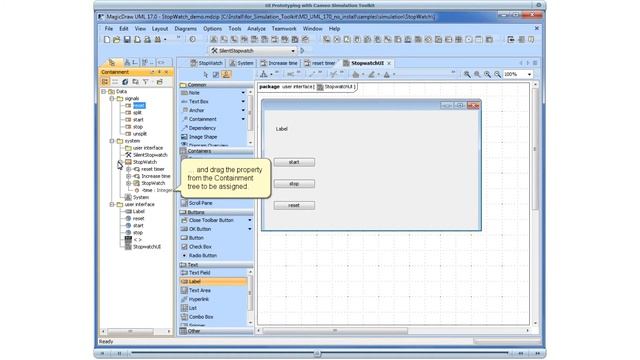Open dropdown arrow next to OK Button tool

pos(250,229)
